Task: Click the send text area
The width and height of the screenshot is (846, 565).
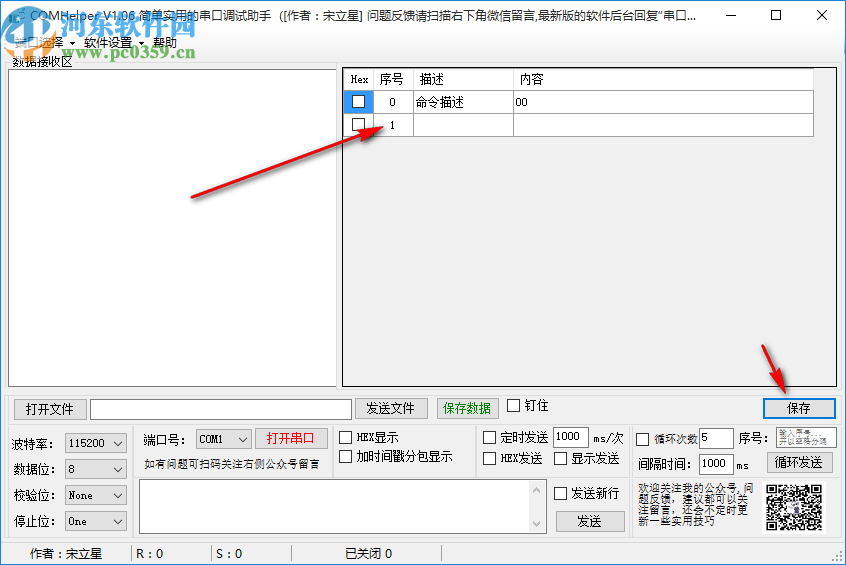Action: 335,506
